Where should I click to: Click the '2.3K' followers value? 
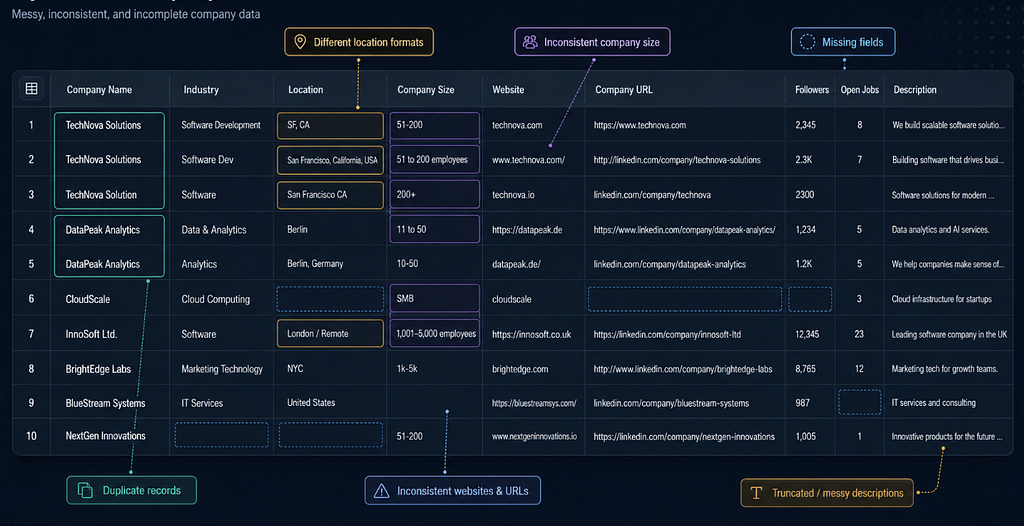click(804, 160)
